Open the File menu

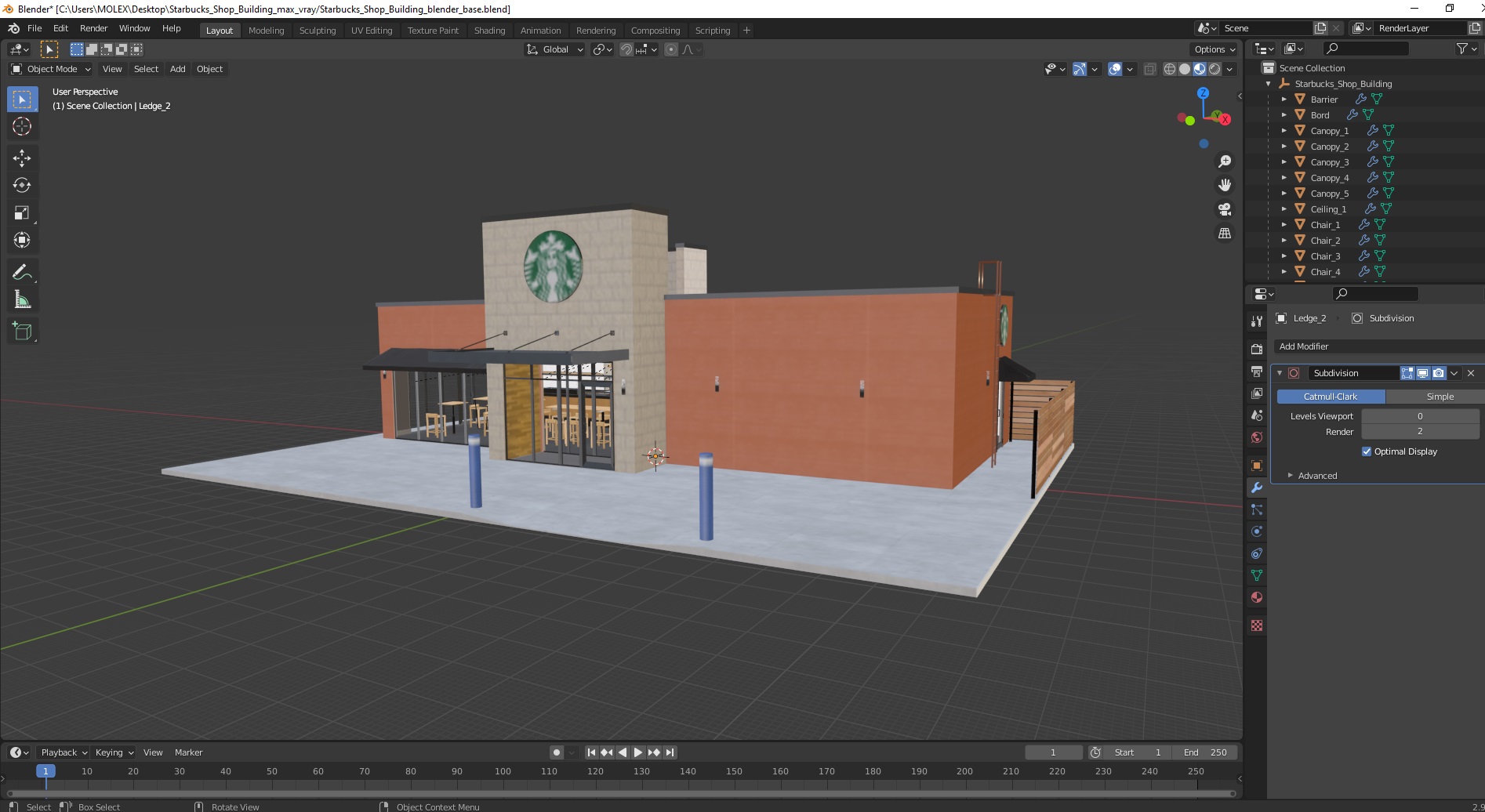pos(34,28)
